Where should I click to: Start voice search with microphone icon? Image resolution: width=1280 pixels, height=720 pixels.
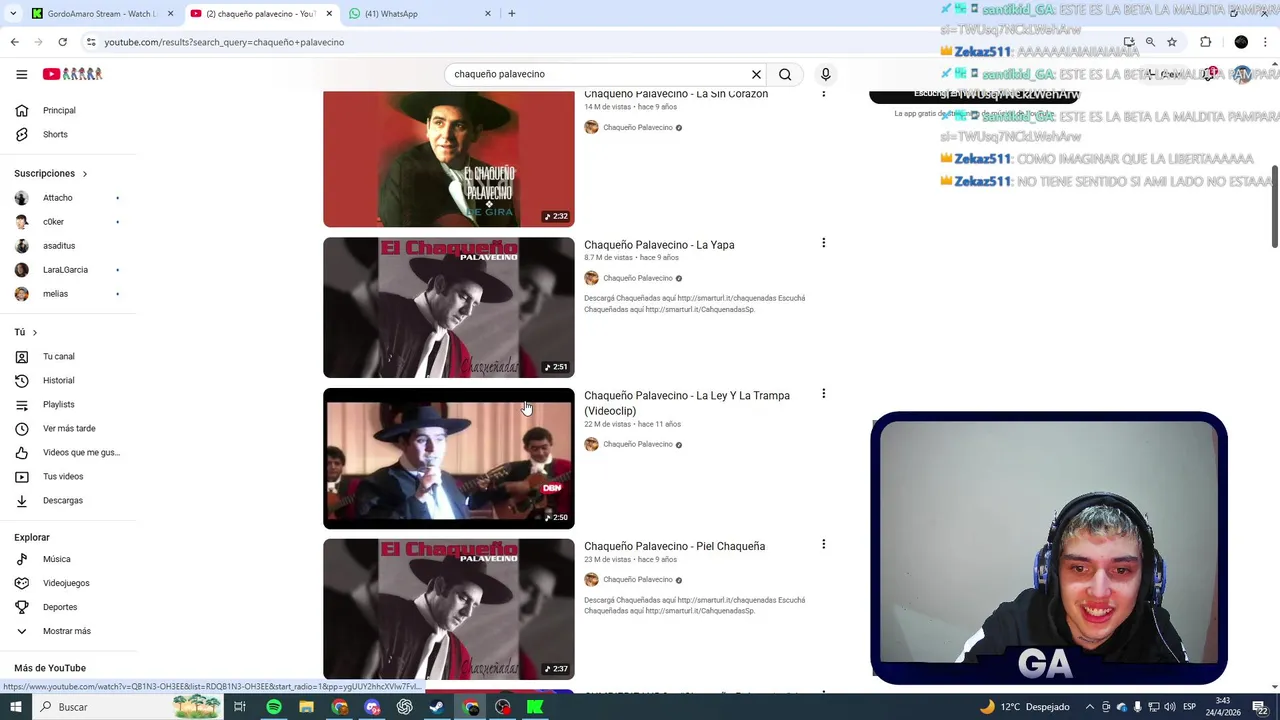coord(825,74)
